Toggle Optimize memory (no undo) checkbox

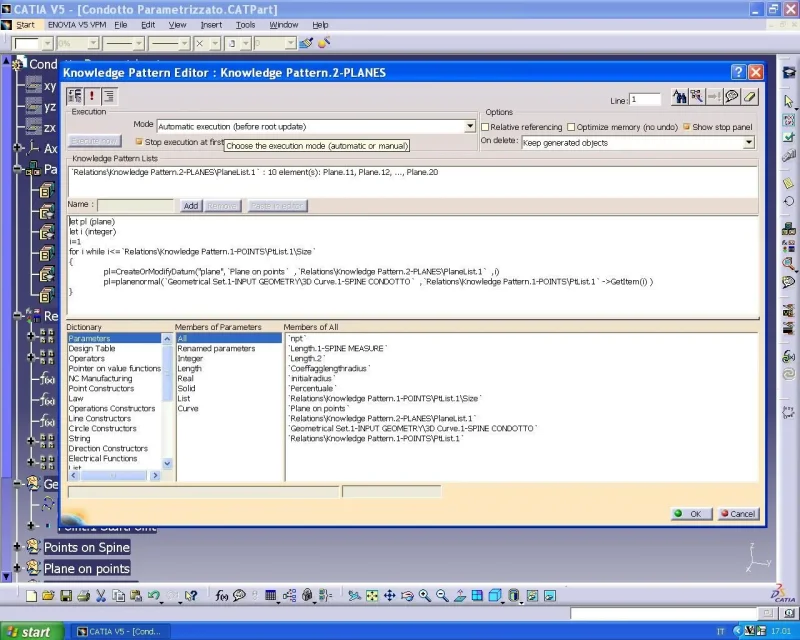[x=571, y=127]
